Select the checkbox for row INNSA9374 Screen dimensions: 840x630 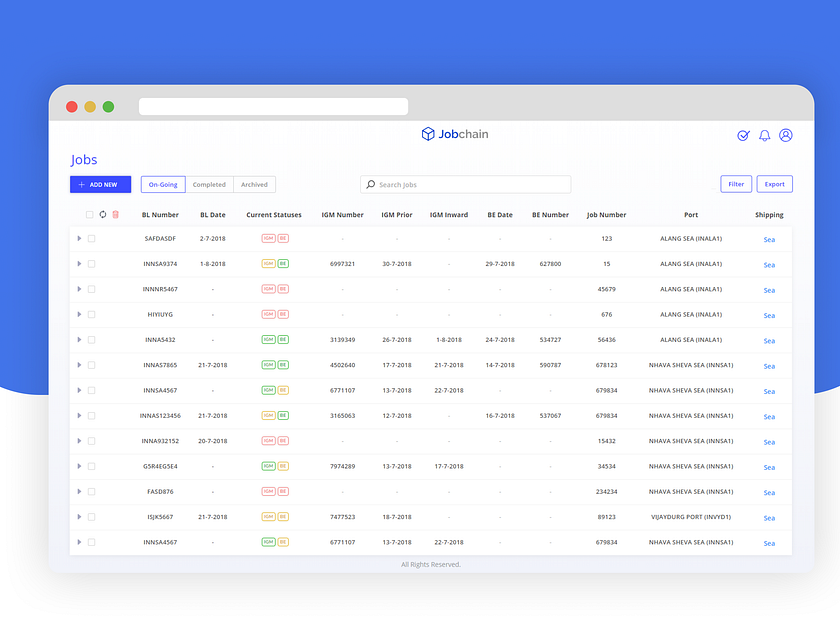(91, 263)
